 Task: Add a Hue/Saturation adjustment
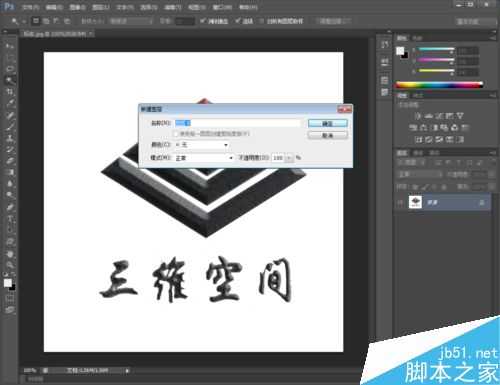pos(413,127)
